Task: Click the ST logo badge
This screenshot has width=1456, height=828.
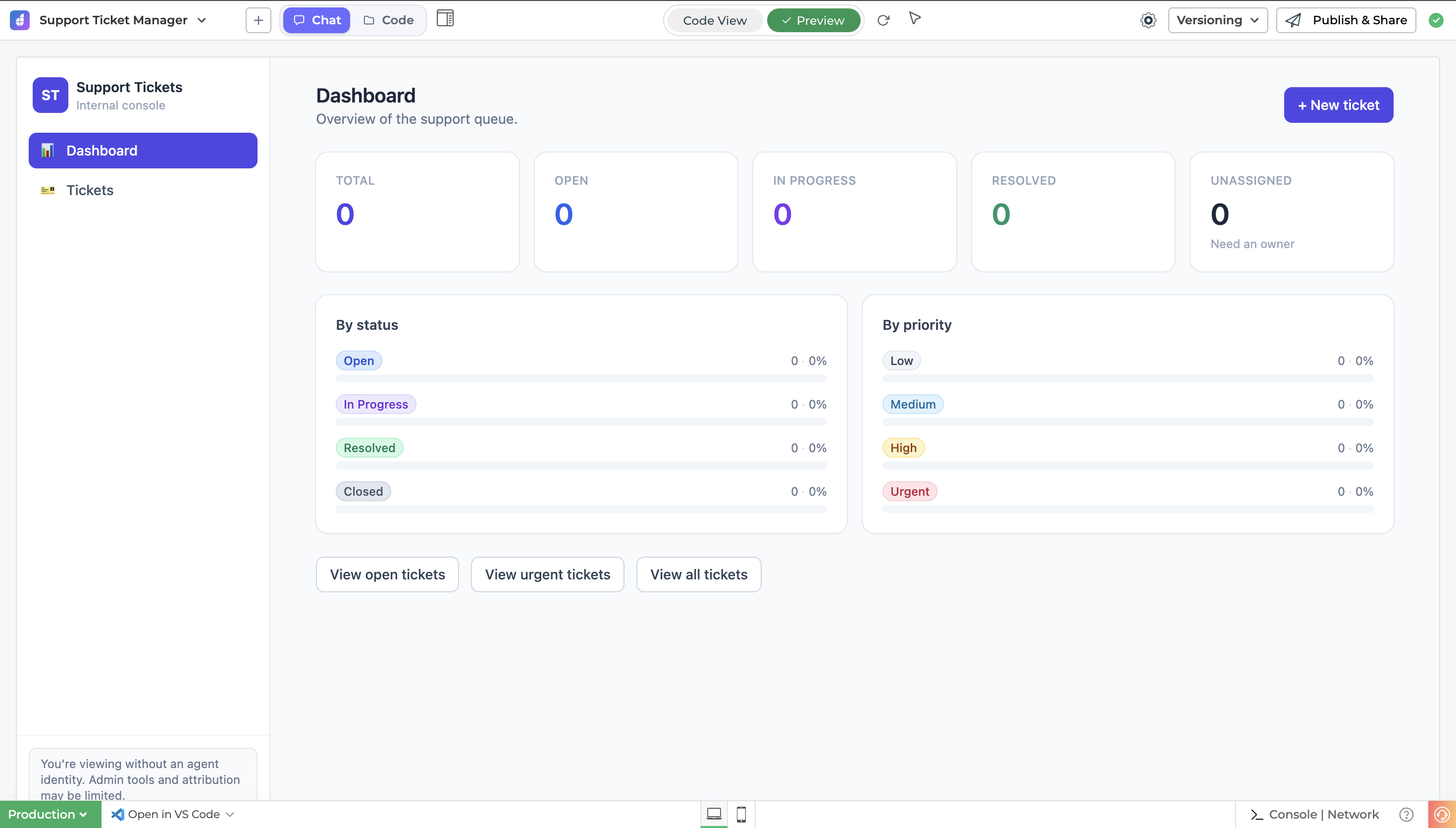Action: click(50, 95)
